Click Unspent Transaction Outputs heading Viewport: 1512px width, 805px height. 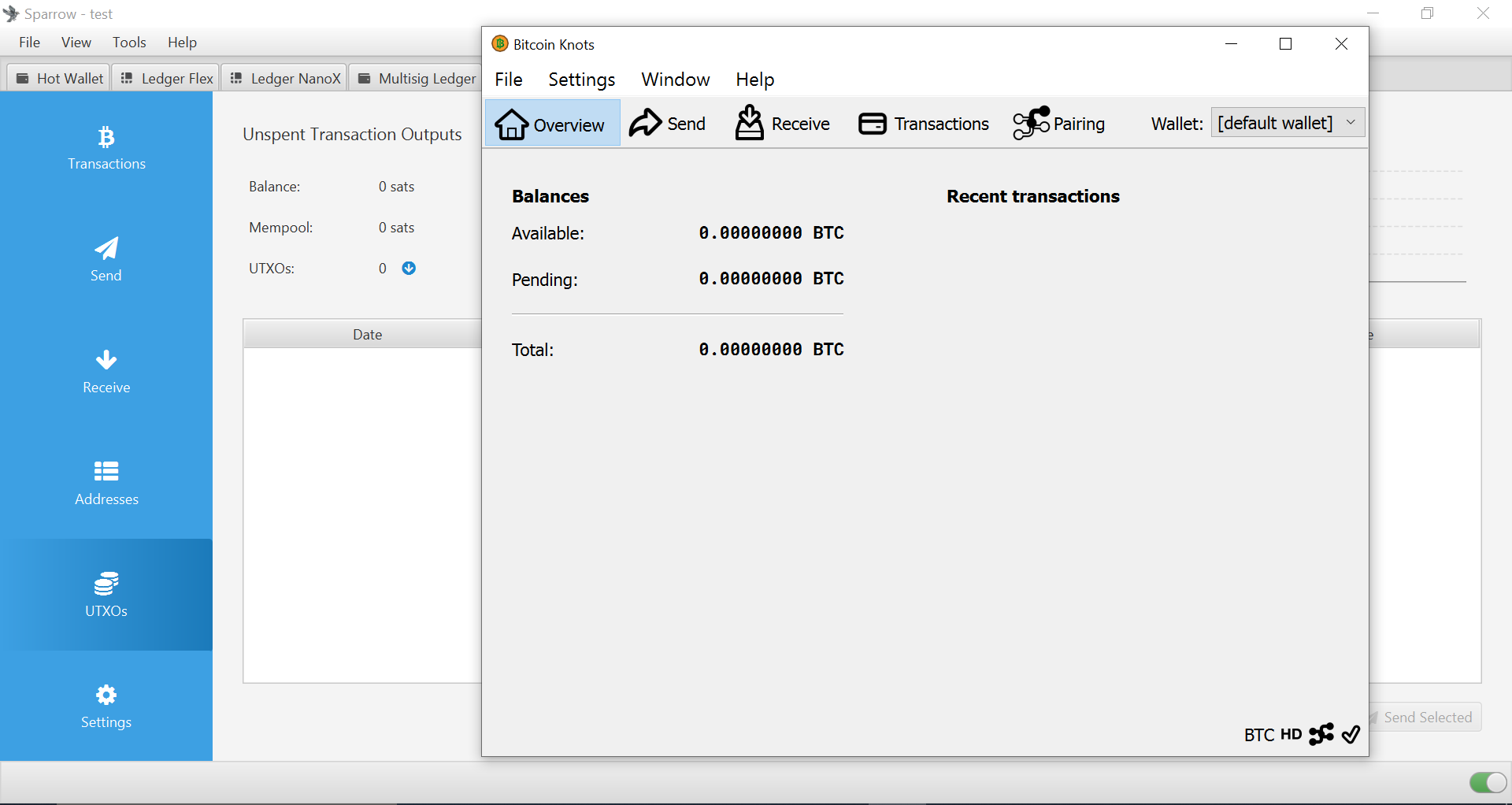(352, 135)
